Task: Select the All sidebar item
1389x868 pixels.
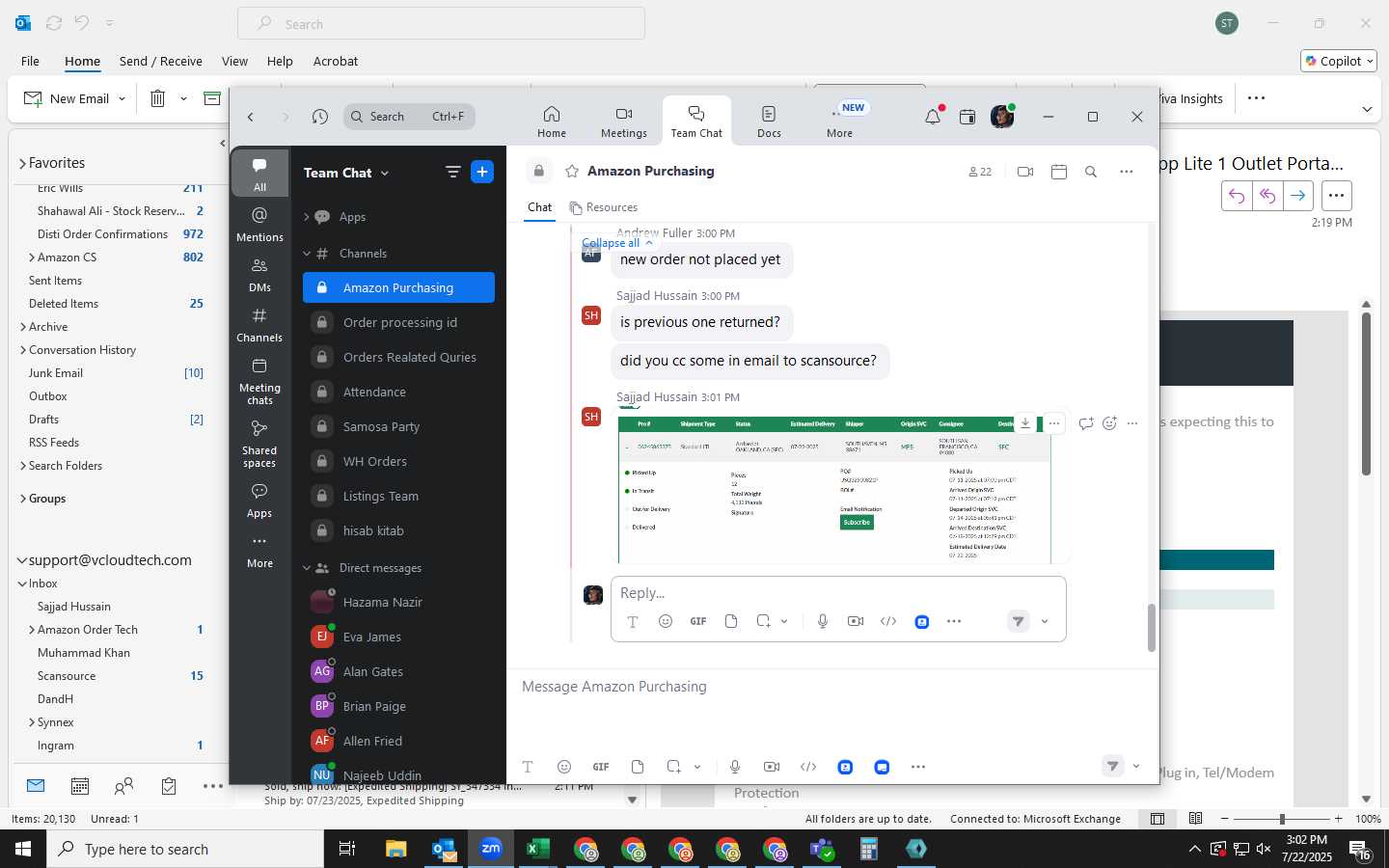Action: pos(259,174)
